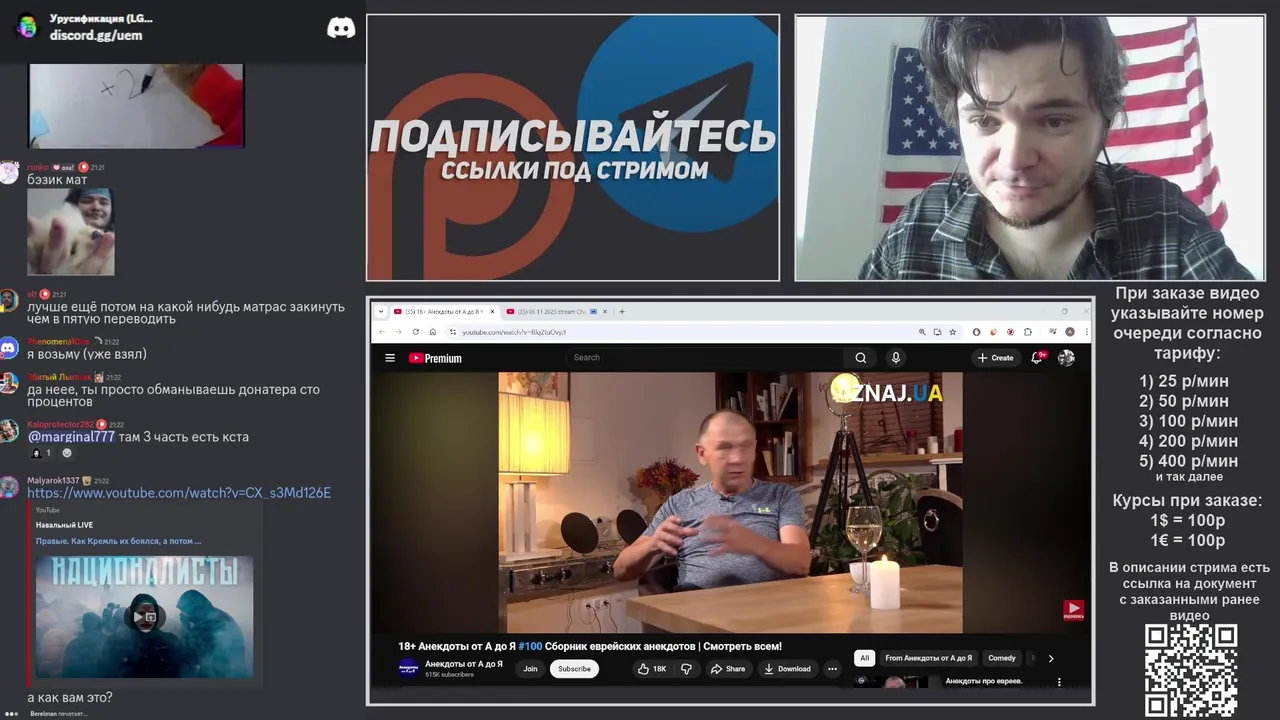Select the Comedy filter chip
Screen dimensions: 1280x720
pyautogui.click(x=1001, y=658)
